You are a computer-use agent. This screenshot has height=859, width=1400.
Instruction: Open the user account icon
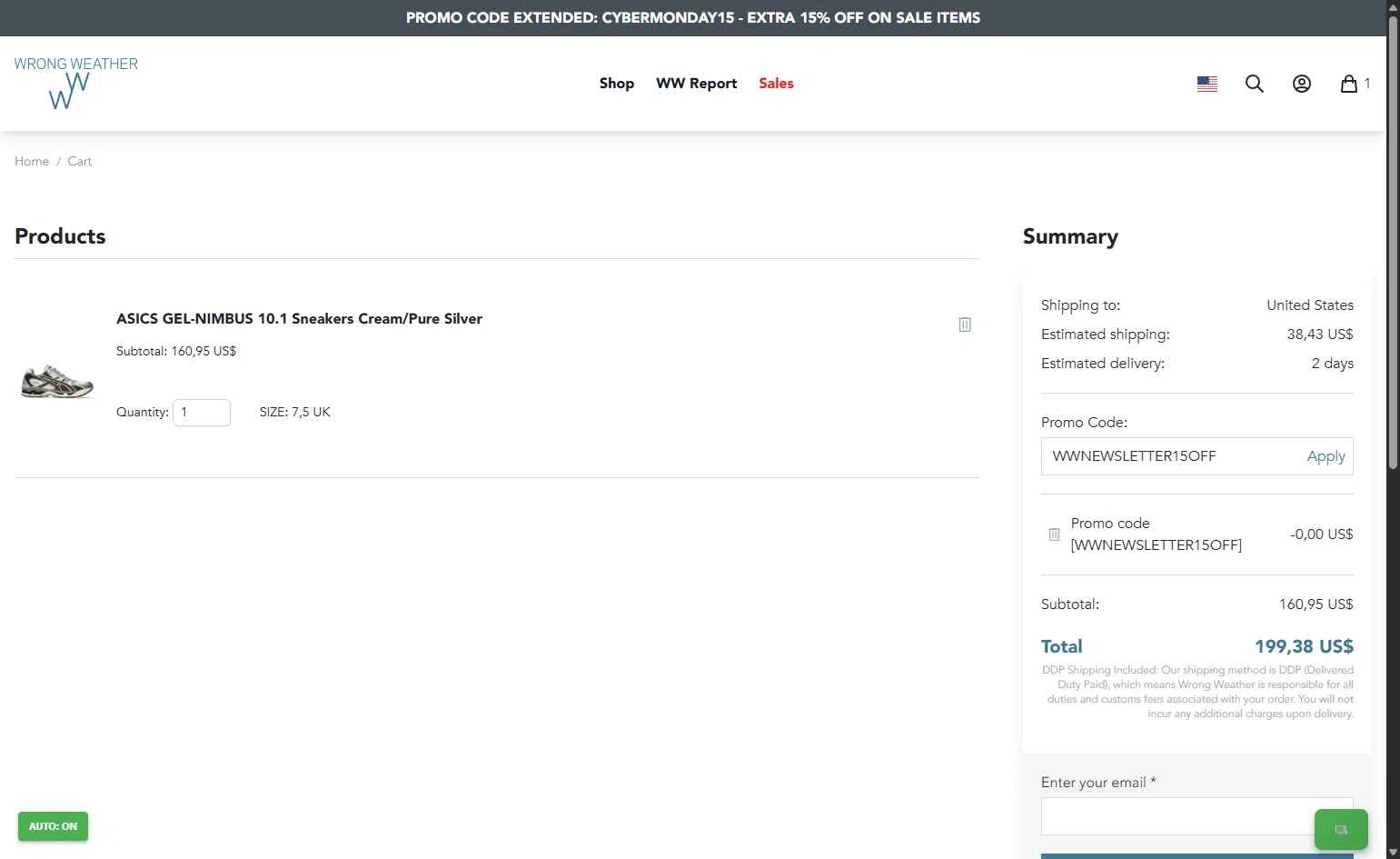(1302, 84)
